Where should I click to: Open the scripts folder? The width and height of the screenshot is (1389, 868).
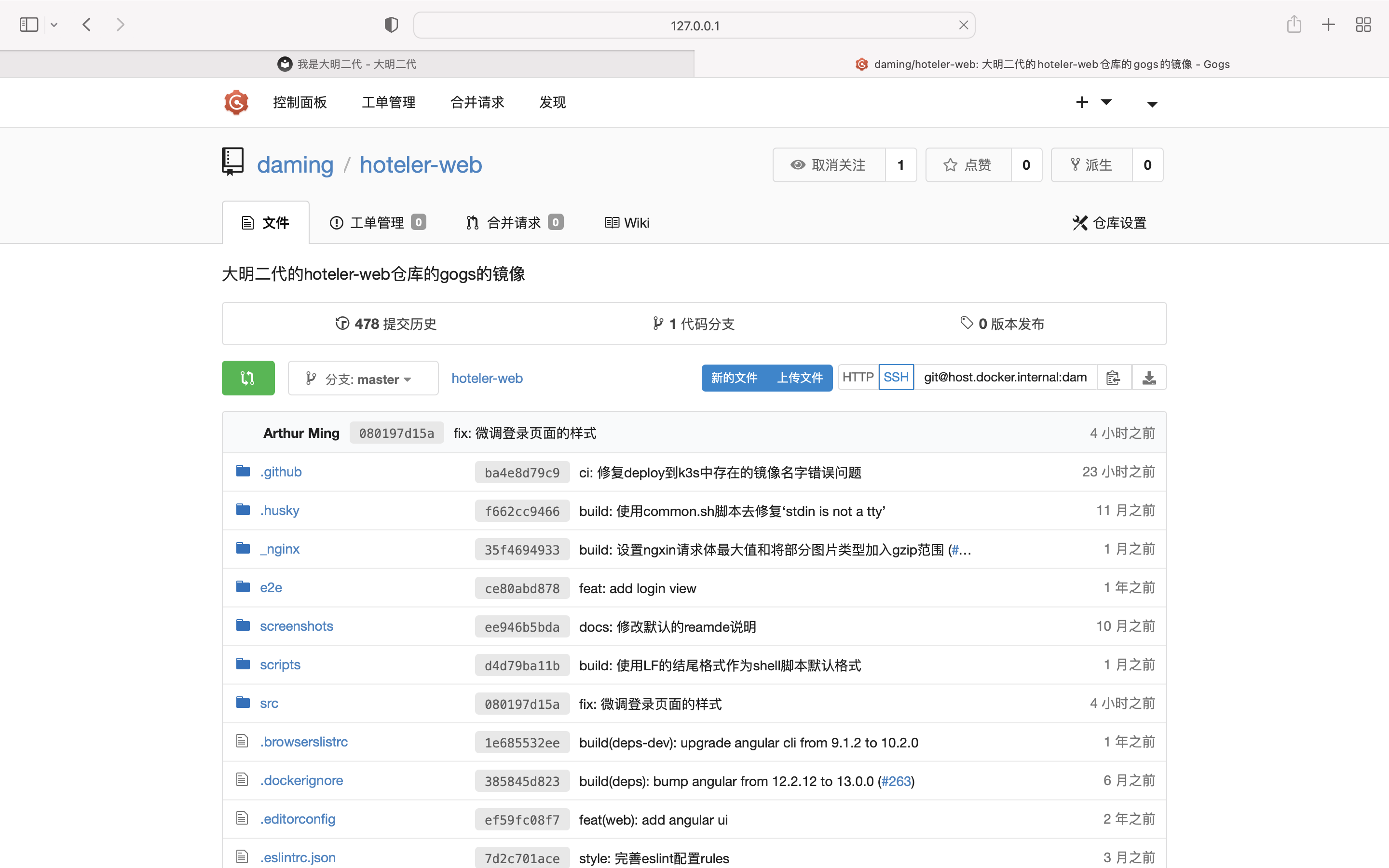coord(280,665)
